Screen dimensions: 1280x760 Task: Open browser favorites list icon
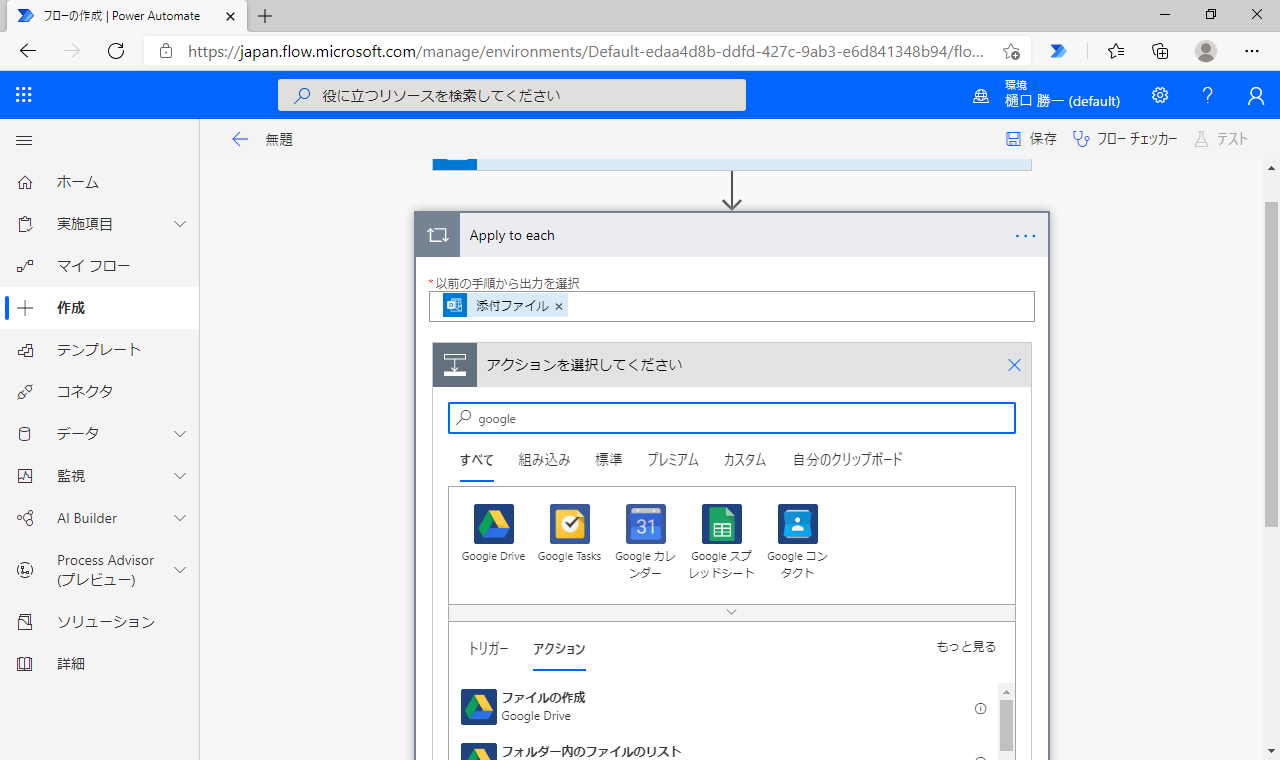click(x=1116, y=51)
